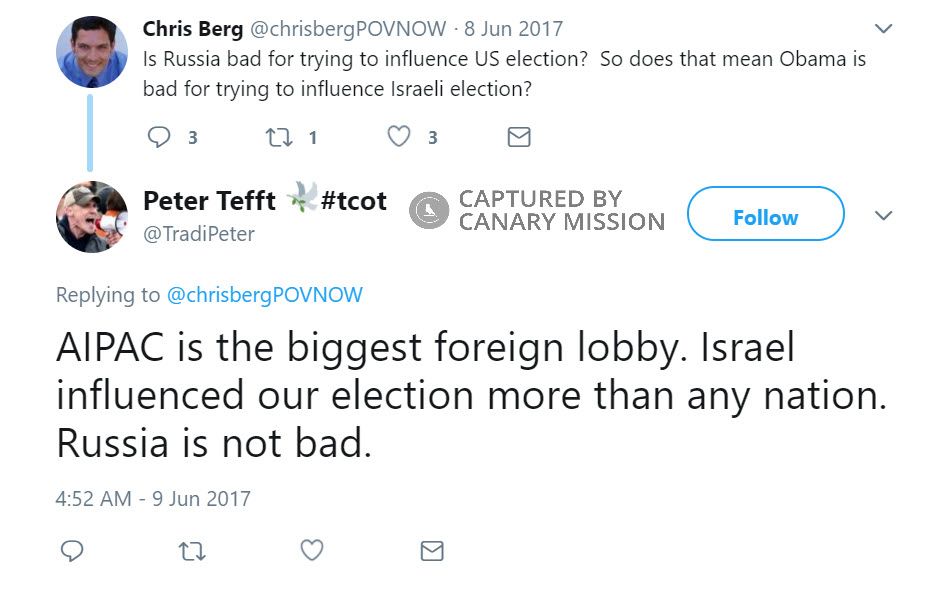
Task: Click the #tcot hashtag
Action: click(x=353, y=201)
